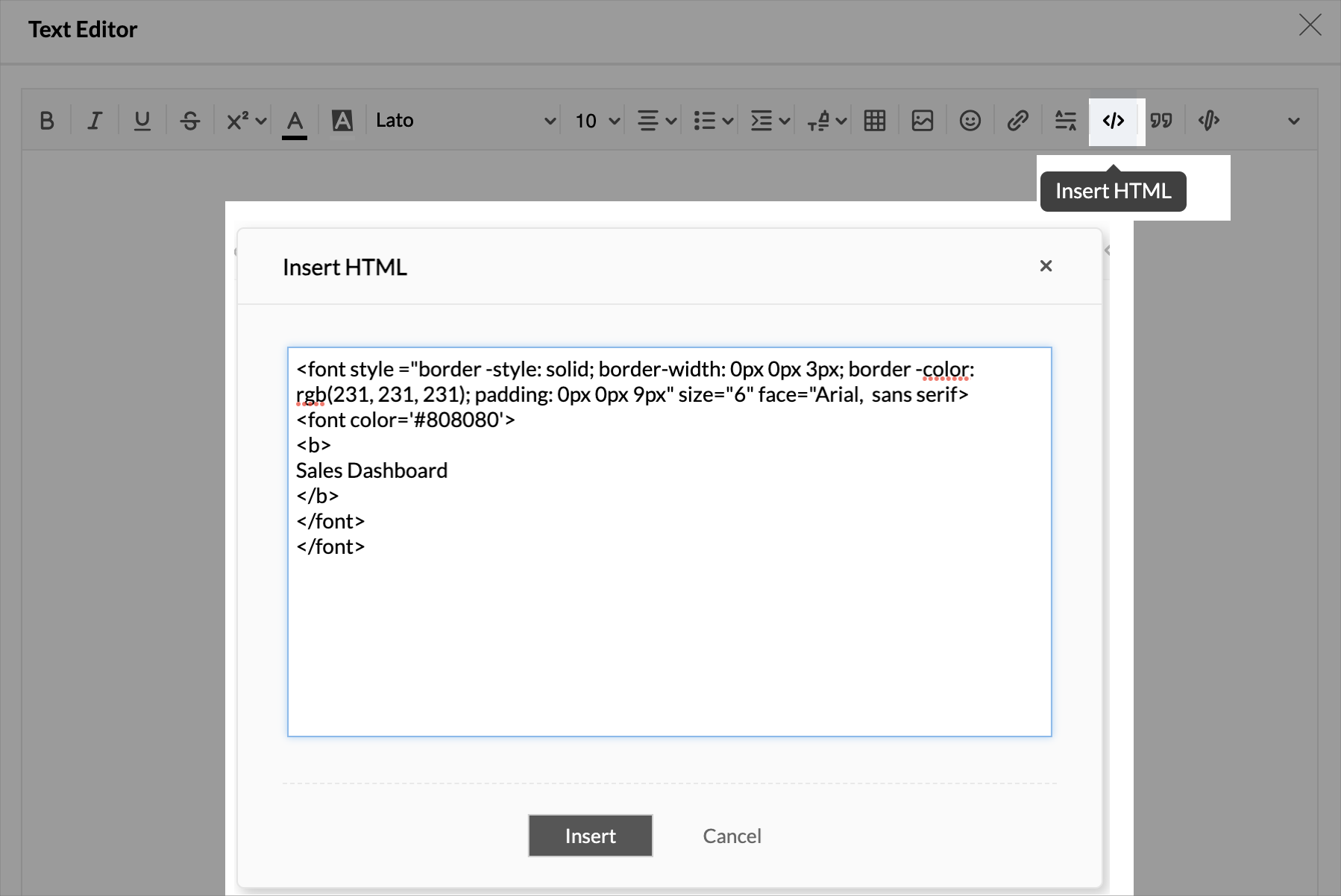Viewport: 1341px width, 896px height.
Task: Click the insert link icon
Action: coord(1017,121)
